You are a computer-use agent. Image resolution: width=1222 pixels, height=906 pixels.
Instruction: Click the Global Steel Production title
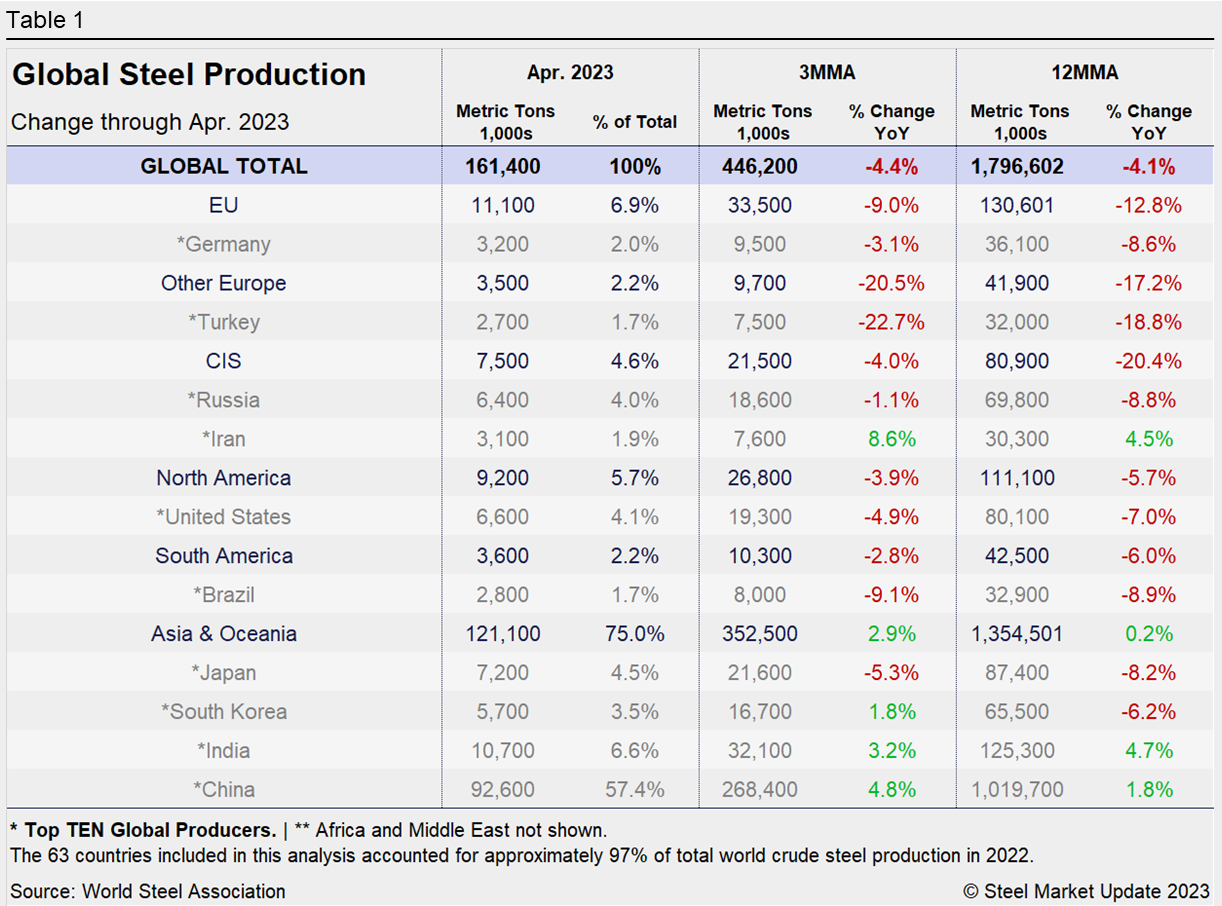tap(189, 75)
